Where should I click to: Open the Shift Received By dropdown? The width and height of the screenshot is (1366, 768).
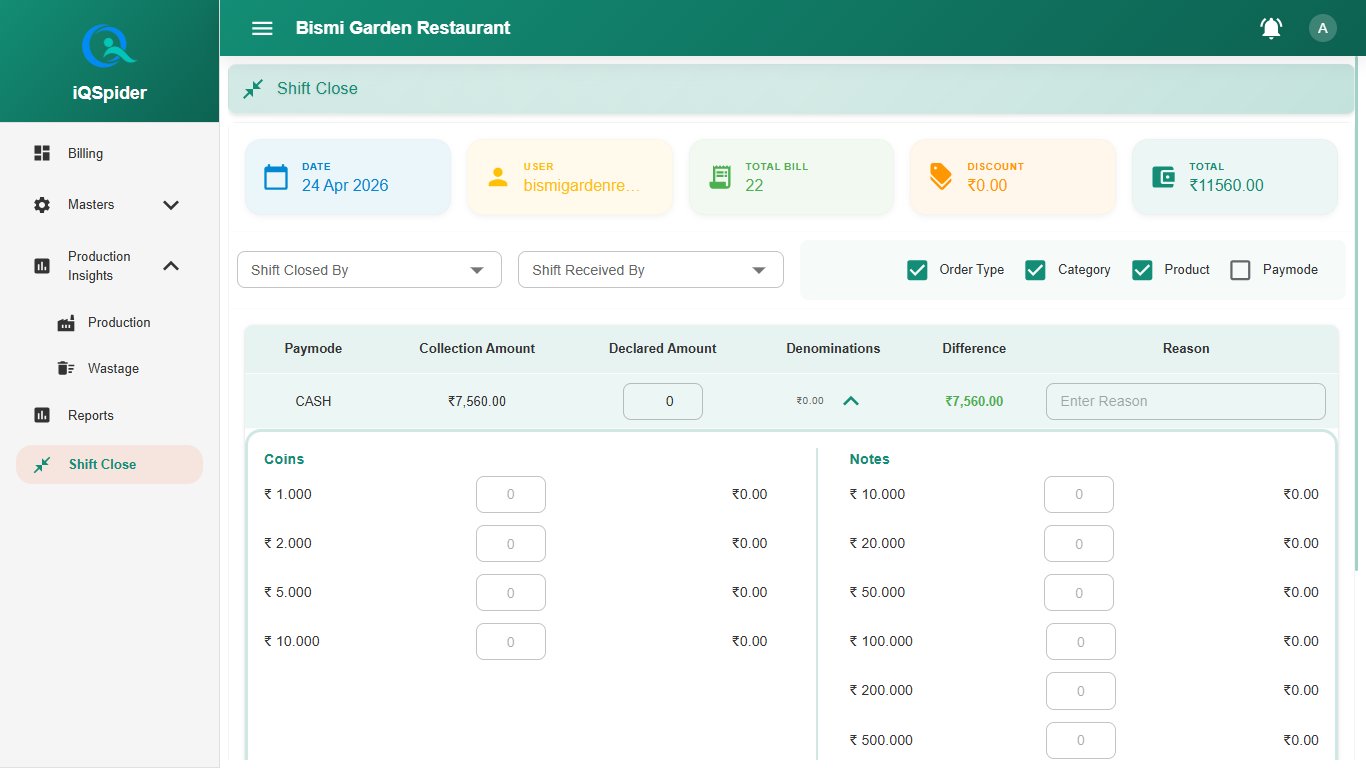(x=651, y=270)
